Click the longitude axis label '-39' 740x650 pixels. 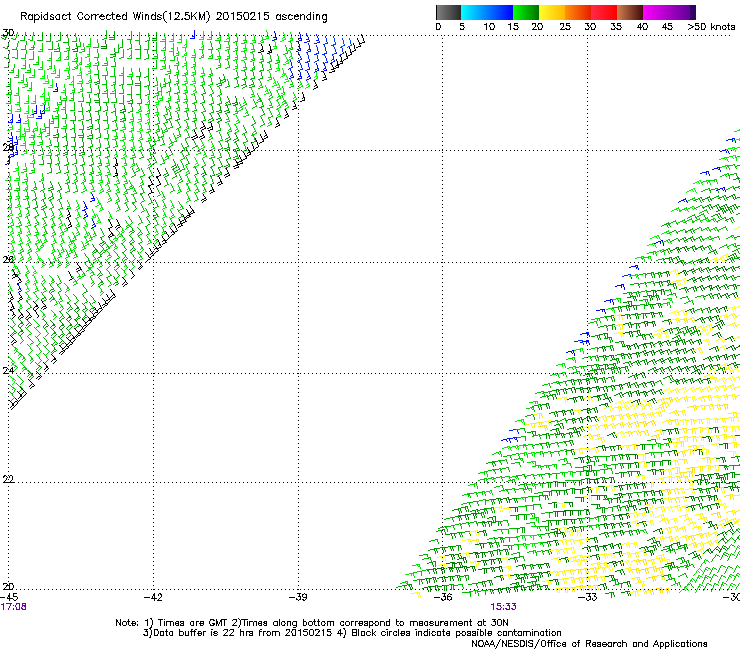tap(298, 597)
